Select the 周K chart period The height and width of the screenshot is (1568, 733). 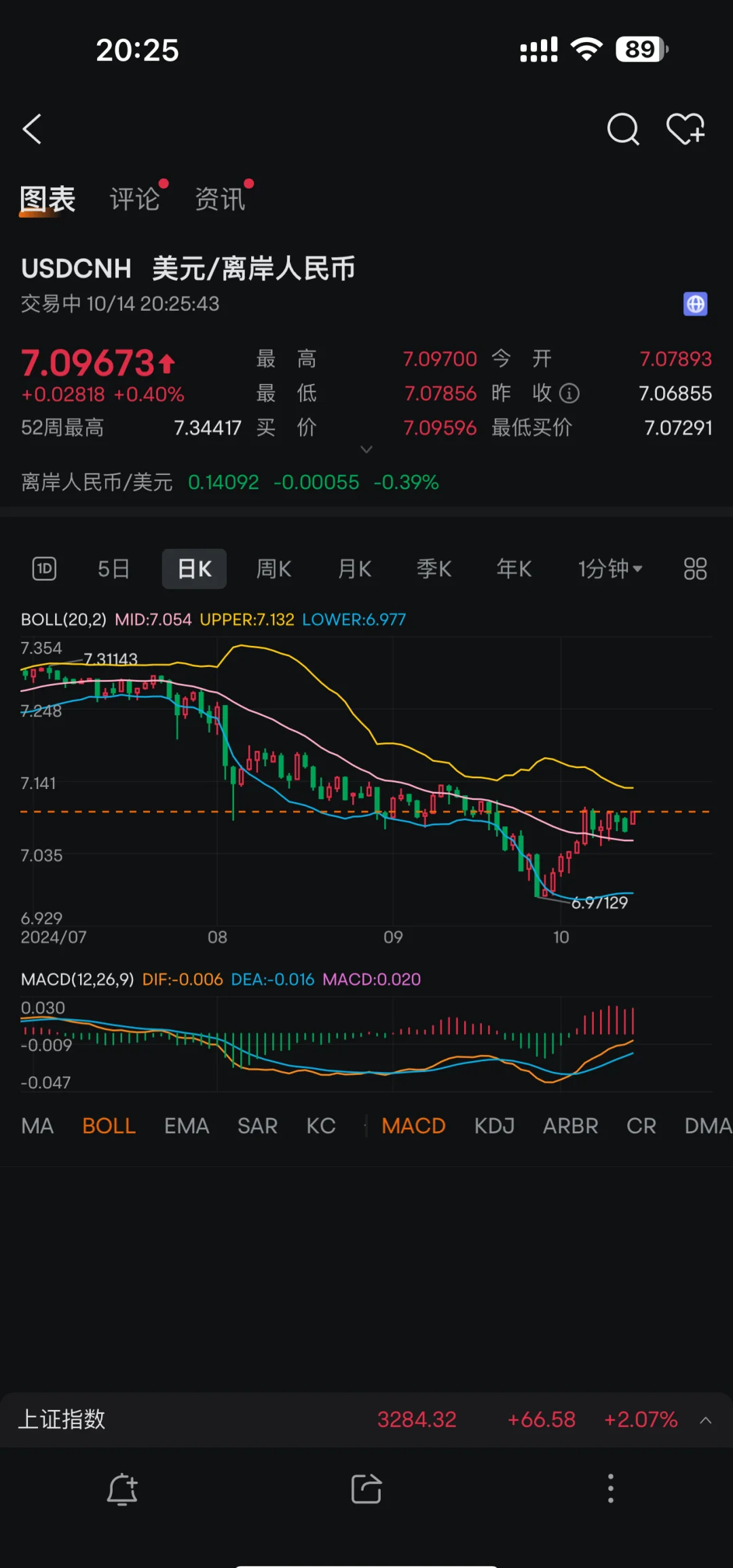click(x=274, y=569)
